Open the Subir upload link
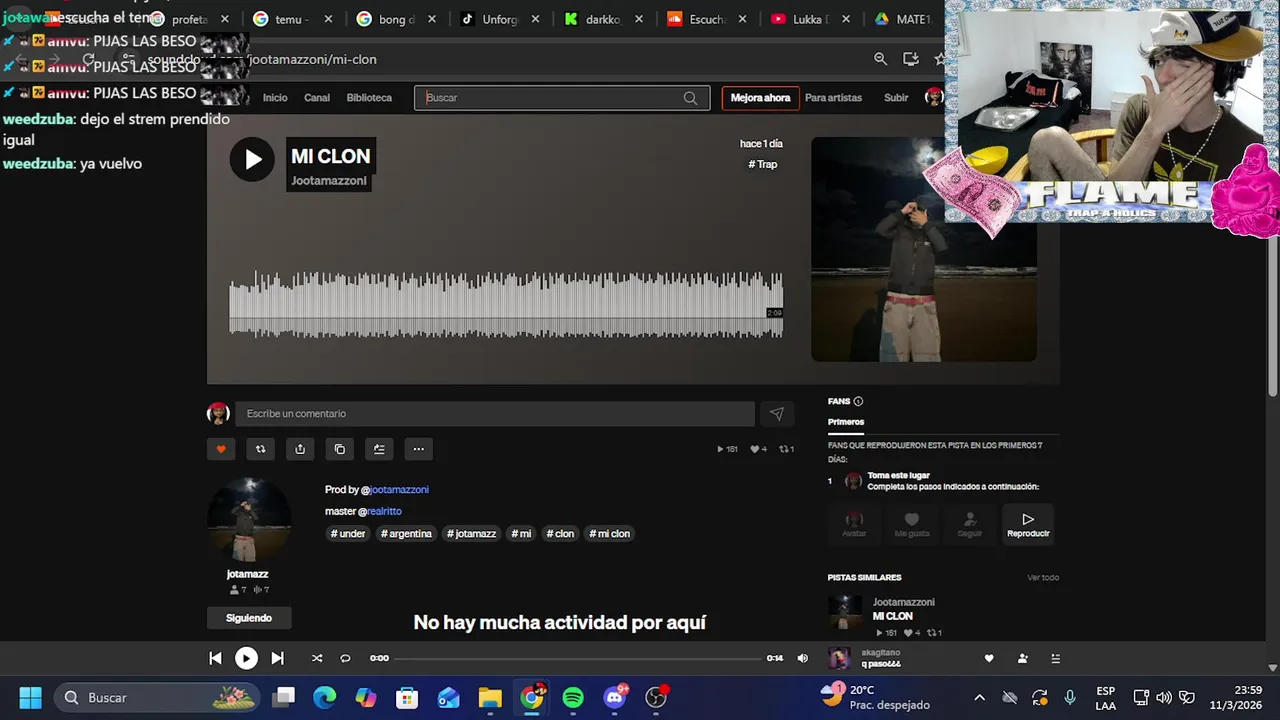 [896, 98]
